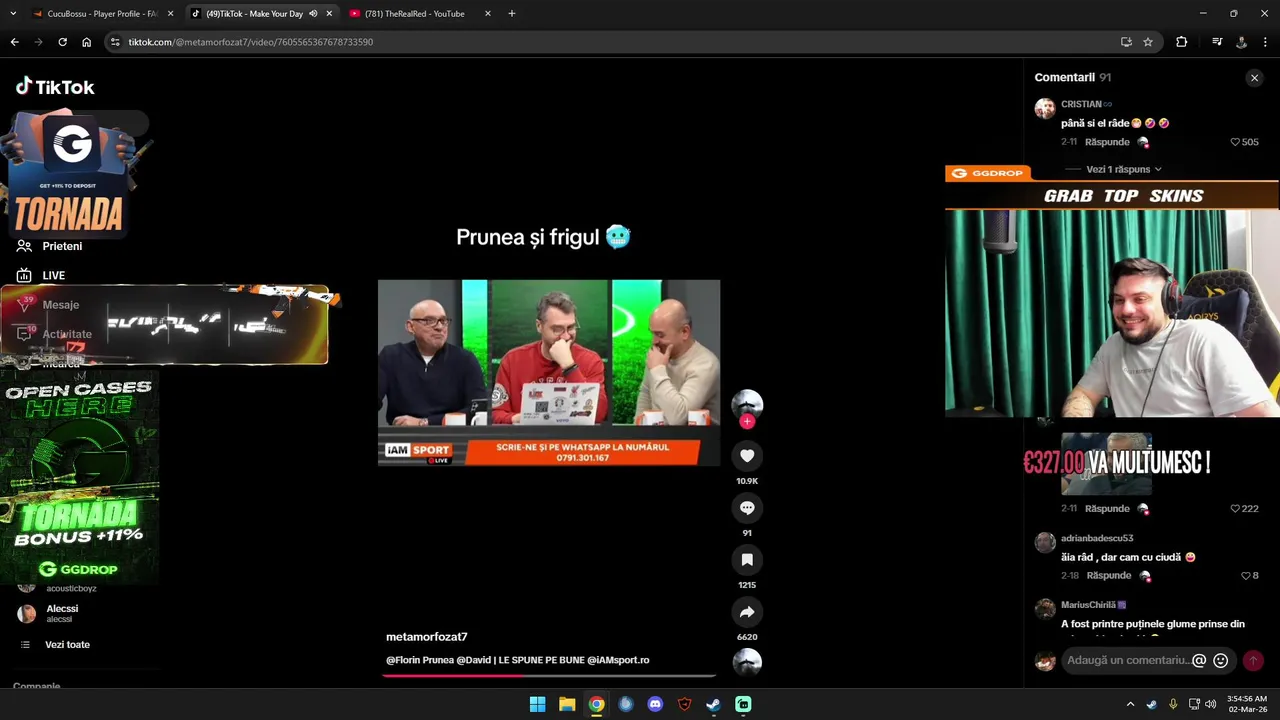Insert mention with @ icon in comment box

point(1199,661)
